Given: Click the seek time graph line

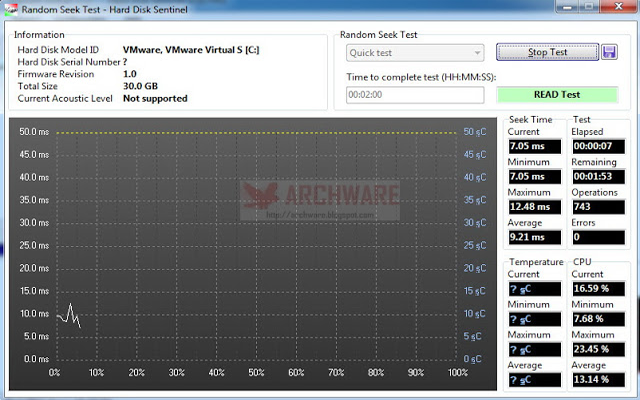Looking at the screenshot, I should 70,315.
